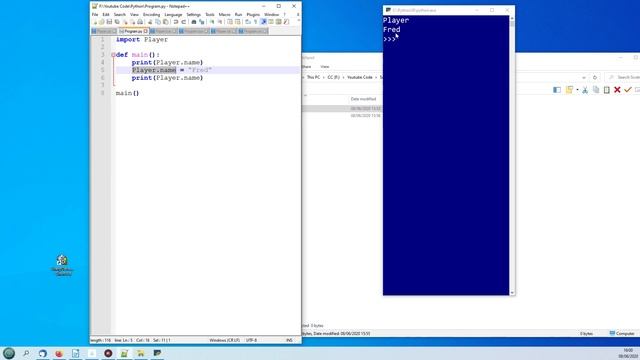
Task: Click CC (F:) in Explorer breadcrumb
Action: 333,77
